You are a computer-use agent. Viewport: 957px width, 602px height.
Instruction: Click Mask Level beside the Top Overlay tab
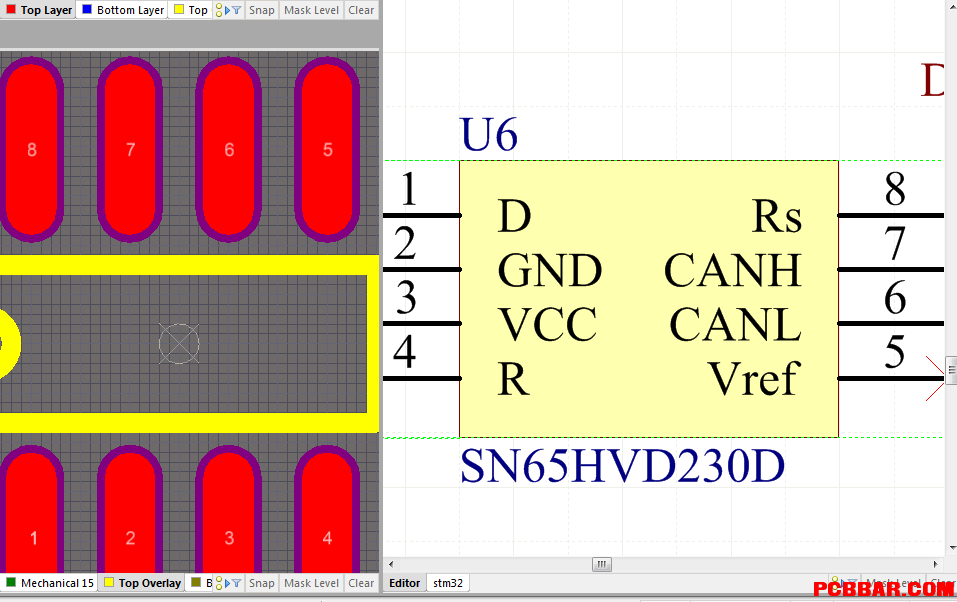click(x=311, y=583)
